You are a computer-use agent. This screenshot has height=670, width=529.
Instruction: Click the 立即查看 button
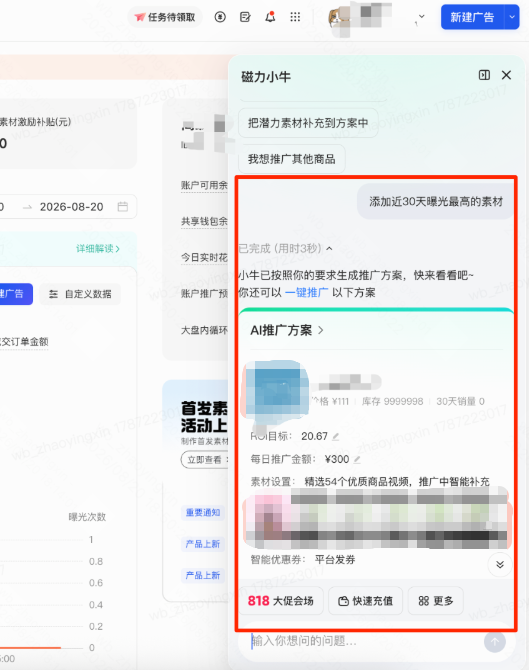pos(205,460)
